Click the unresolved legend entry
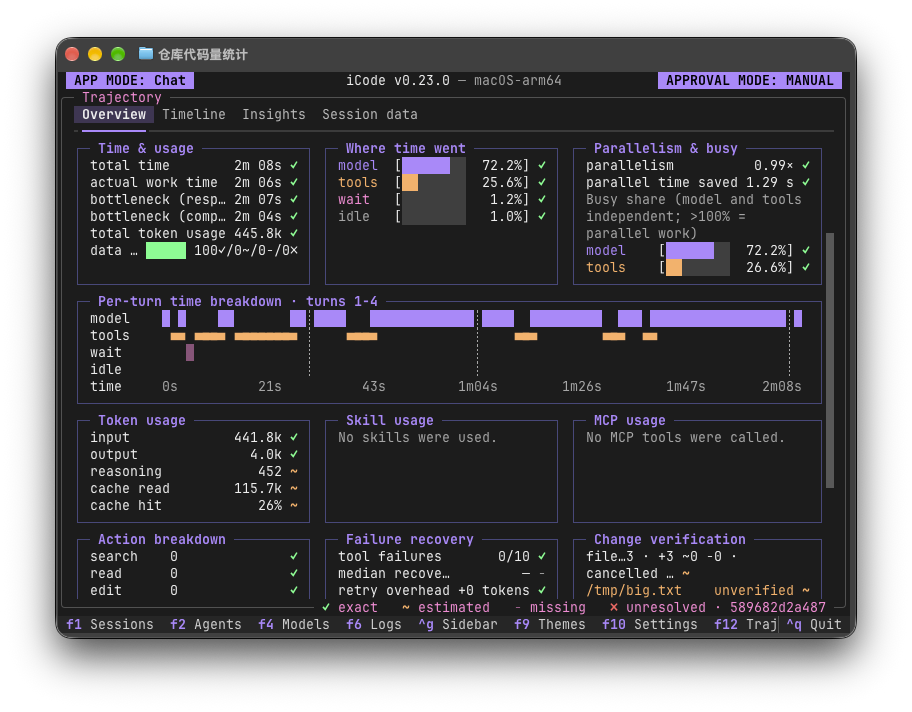 coord(657,607)
